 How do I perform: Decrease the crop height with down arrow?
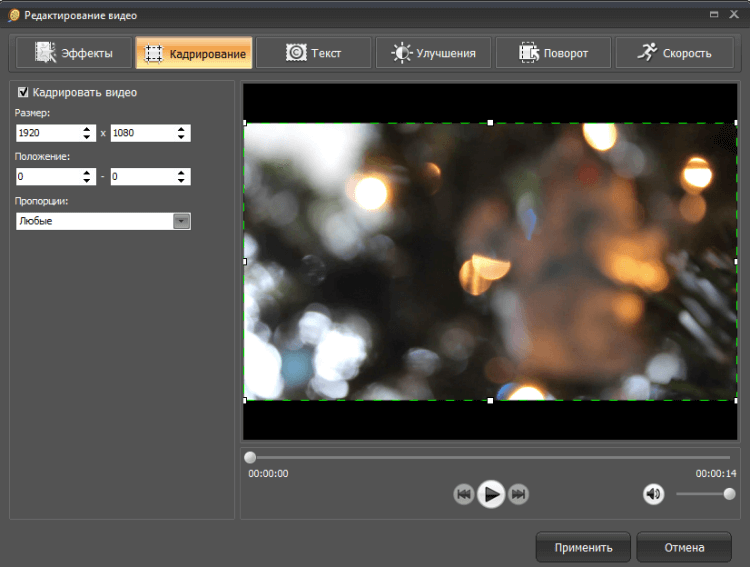click(181, 137)
